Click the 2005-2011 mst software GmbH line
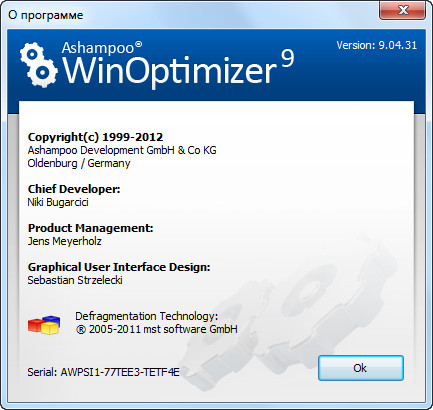Screen dimensions: 433x410 pyautogui.click(x=157, y=329)
